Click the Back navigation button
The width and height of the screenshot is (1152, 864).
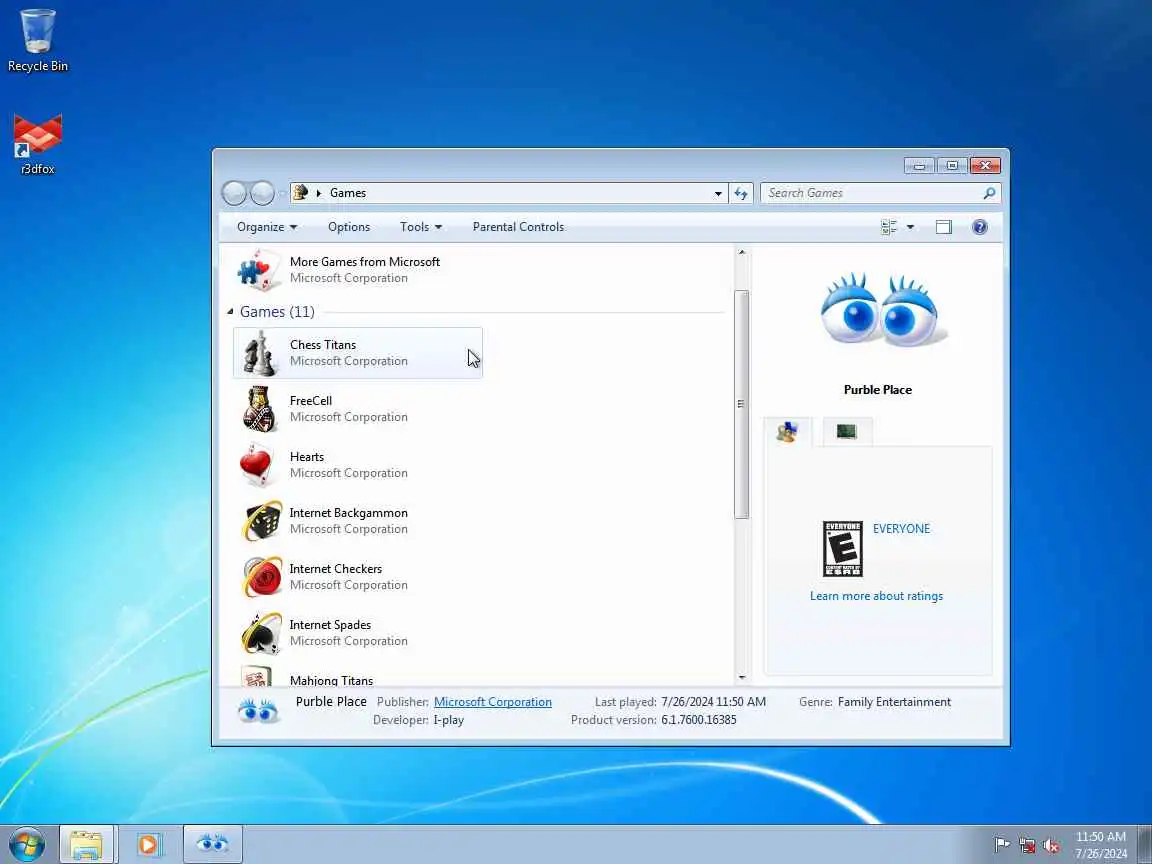(x=234, y=193)
